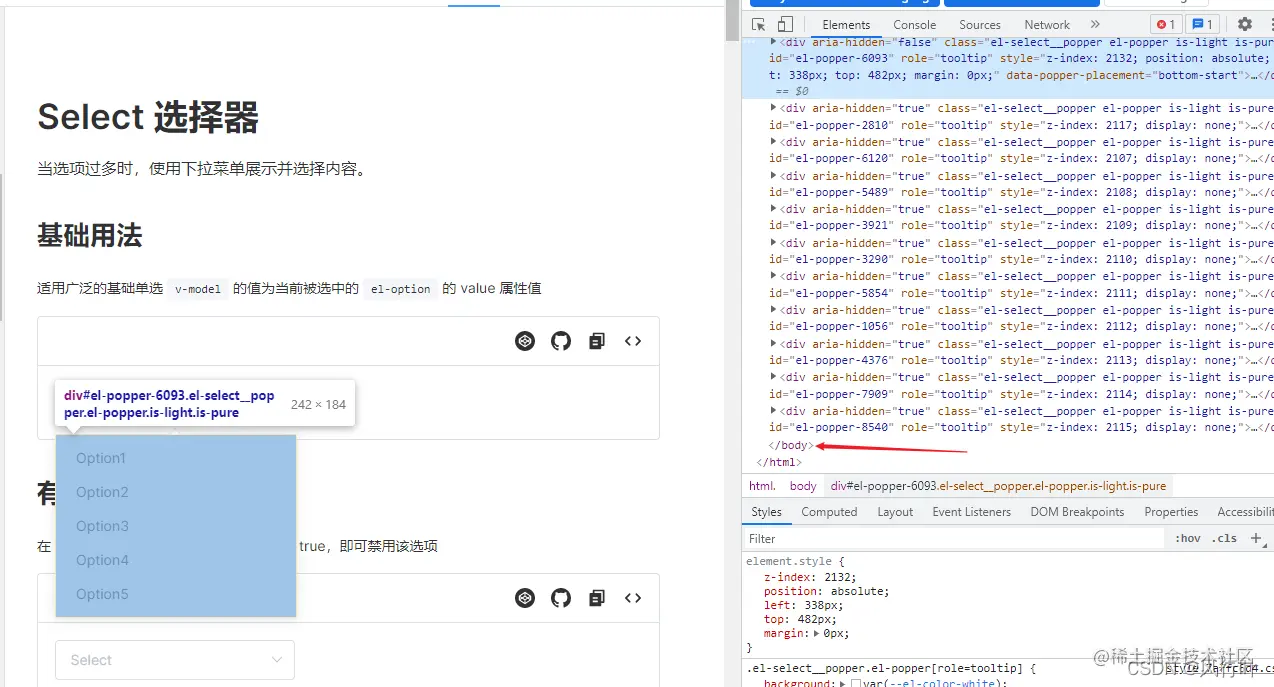
Task: Select the Computed sub-tab
Action: pyautogui.click(x=829, y=512)
